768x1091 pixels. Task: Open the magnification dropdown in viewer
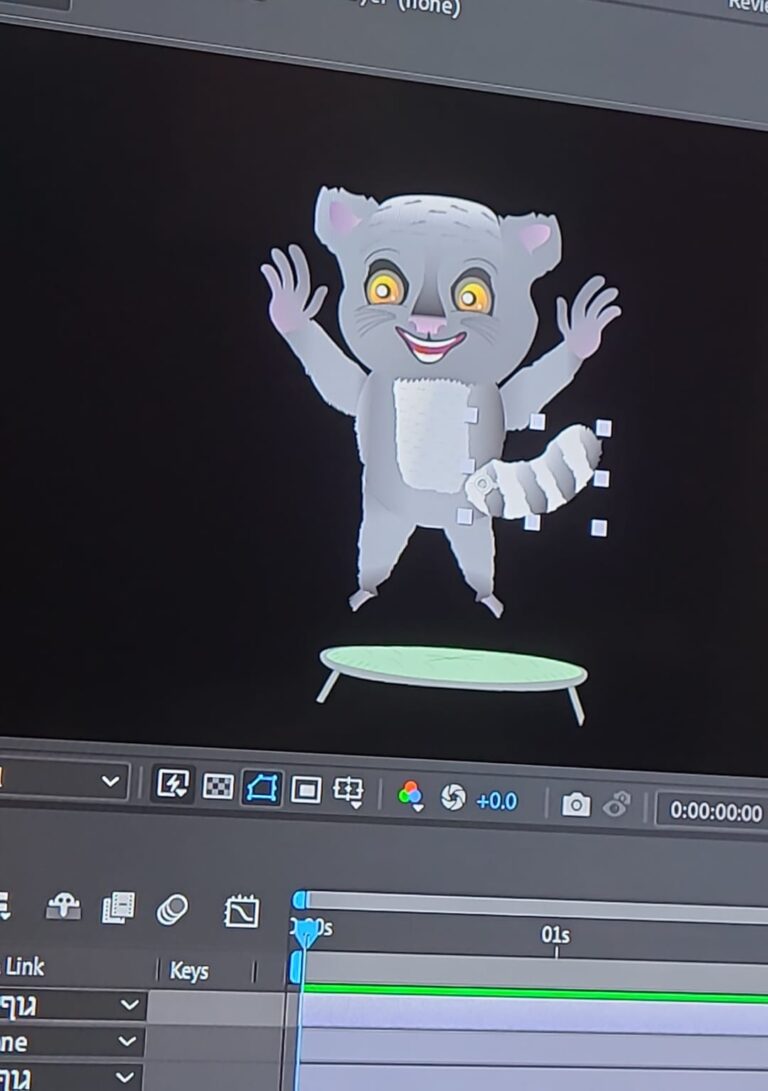110,781
